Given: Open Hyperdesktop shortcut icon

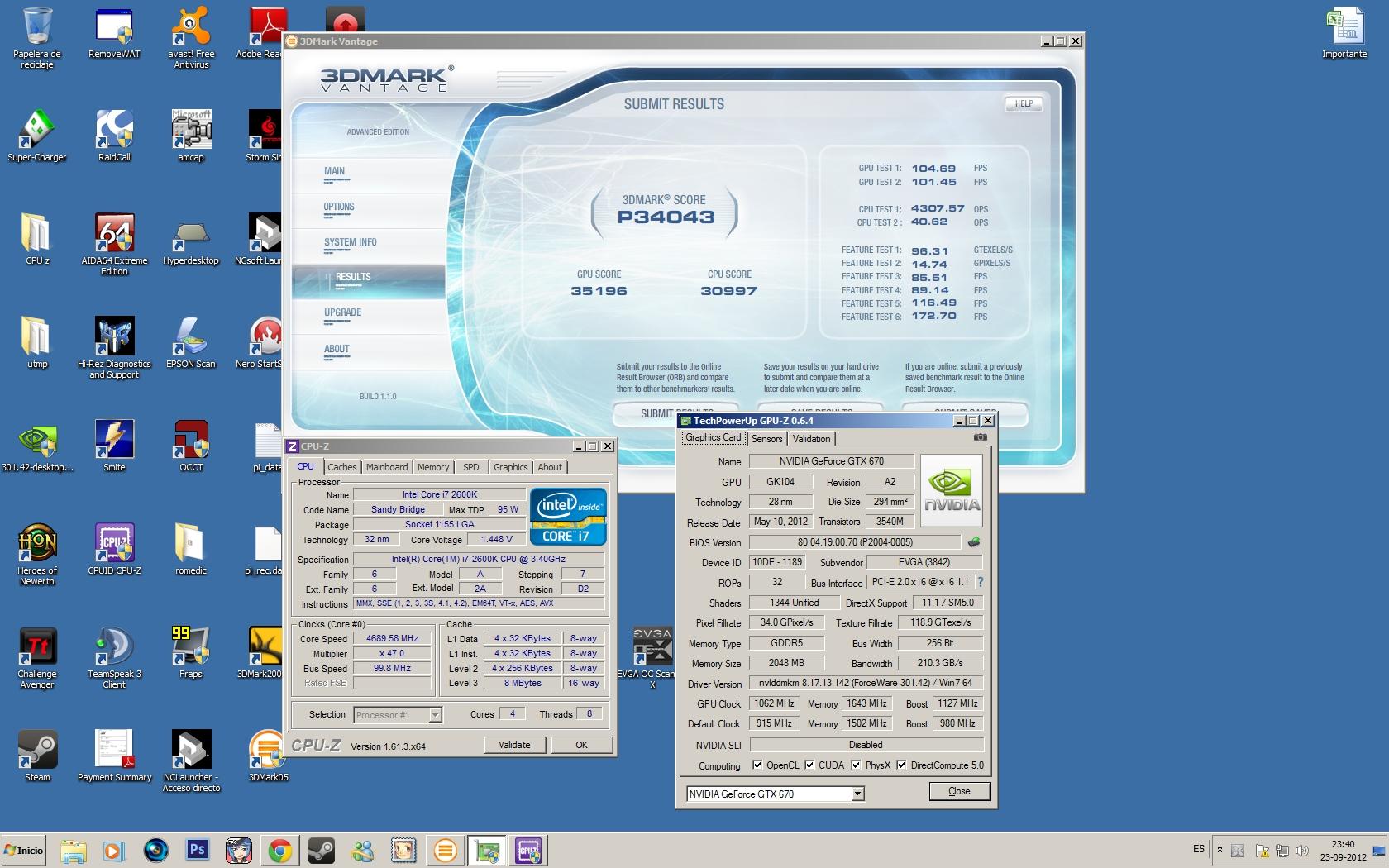Looking at the screenshot, I should tap(191, 240).
